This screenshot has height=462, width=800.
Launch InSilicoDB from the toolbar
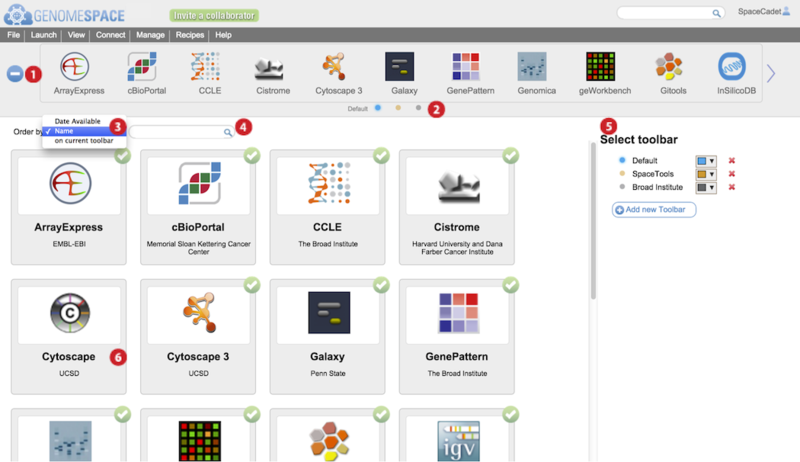pos(732,66)
